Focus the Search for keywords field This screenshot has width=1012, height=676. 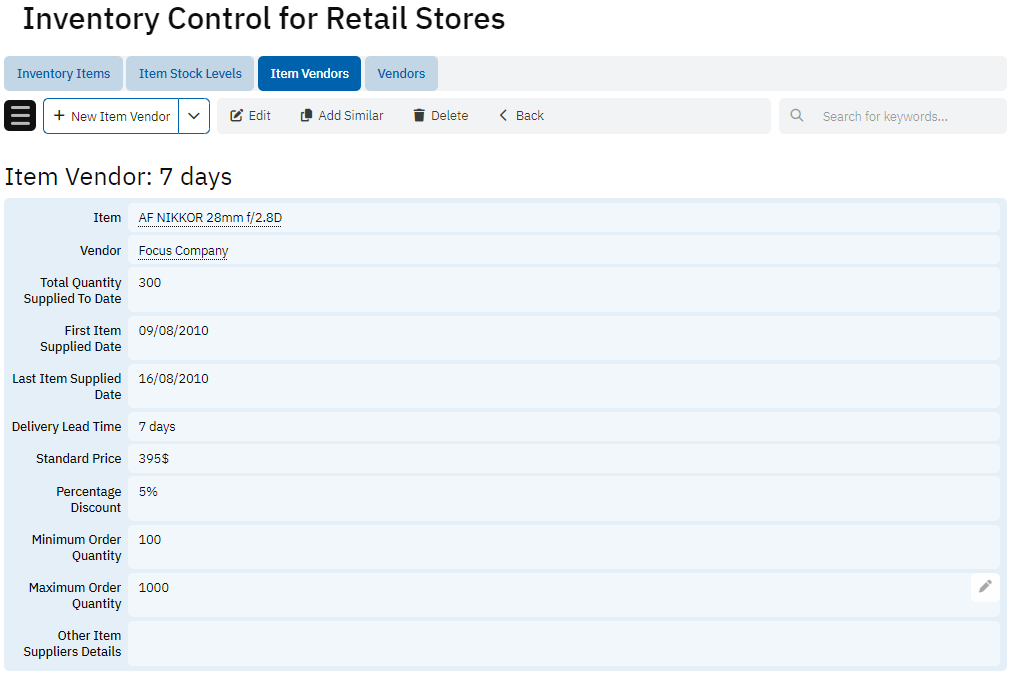point(905,116)
